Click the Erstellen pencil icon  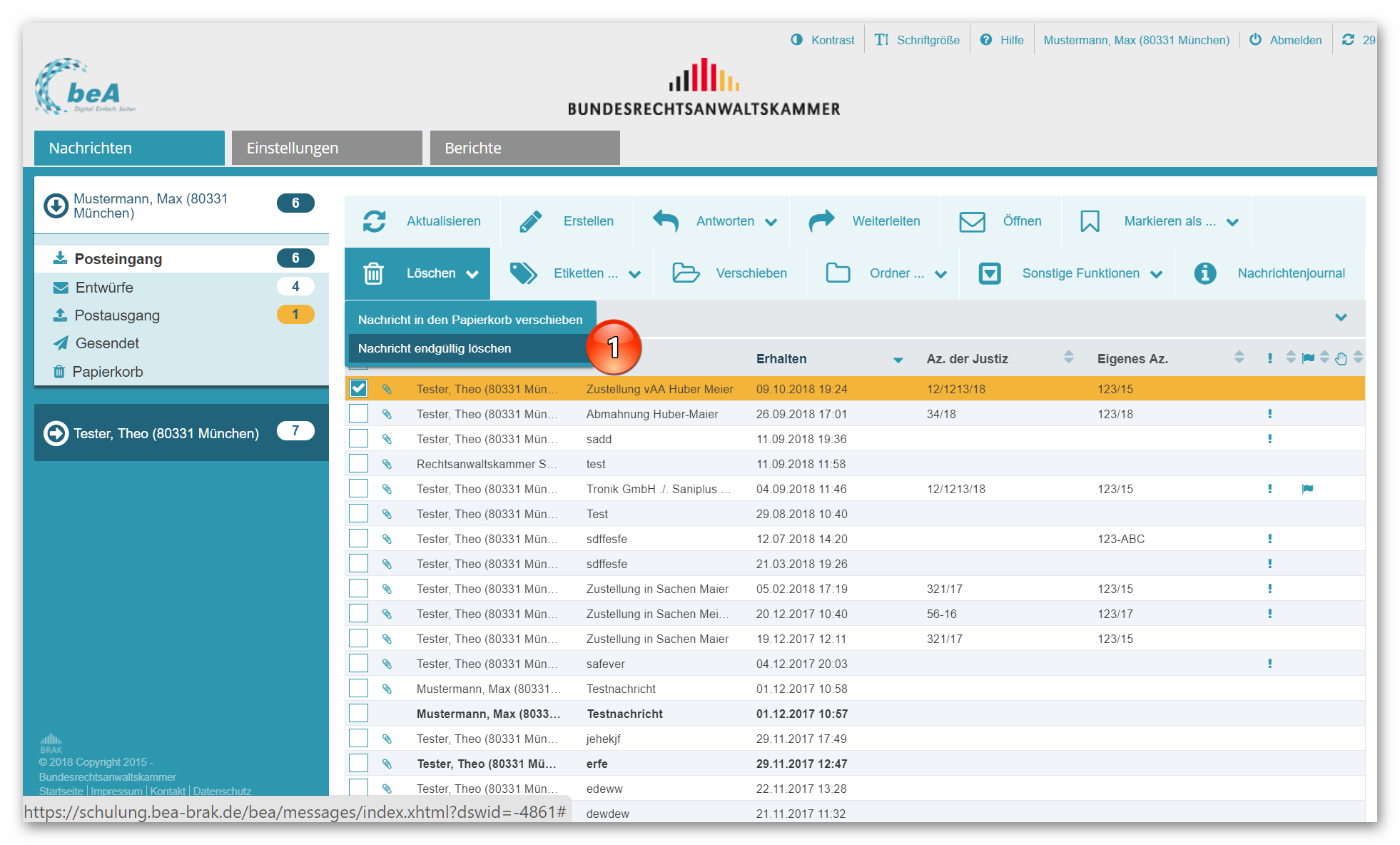tap(530, 221)
